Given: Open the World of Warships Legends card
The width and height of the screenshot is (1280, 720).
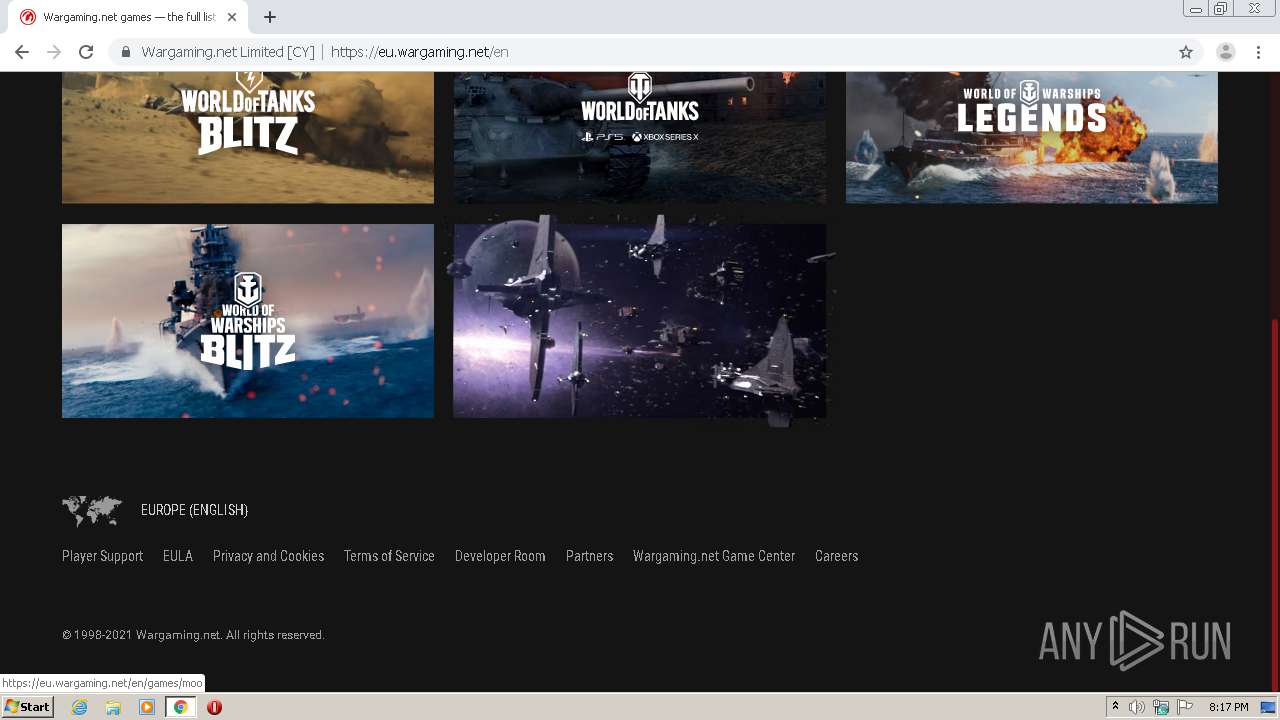Looking at the screenshot, I should (x=1032, y=137).
